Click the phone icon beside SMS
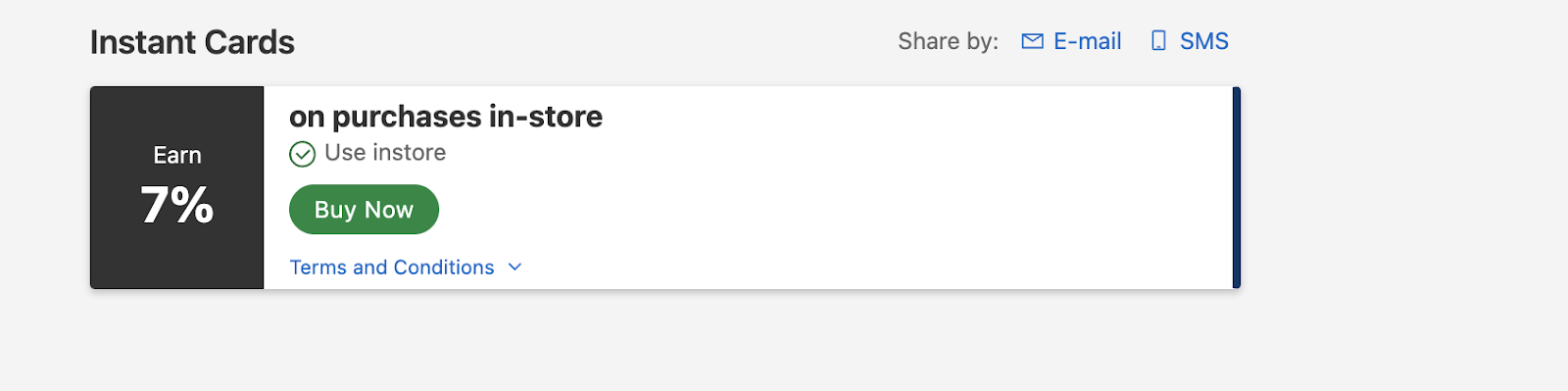The width and height of the screenshot is (1568, 391). (1158, 41)
